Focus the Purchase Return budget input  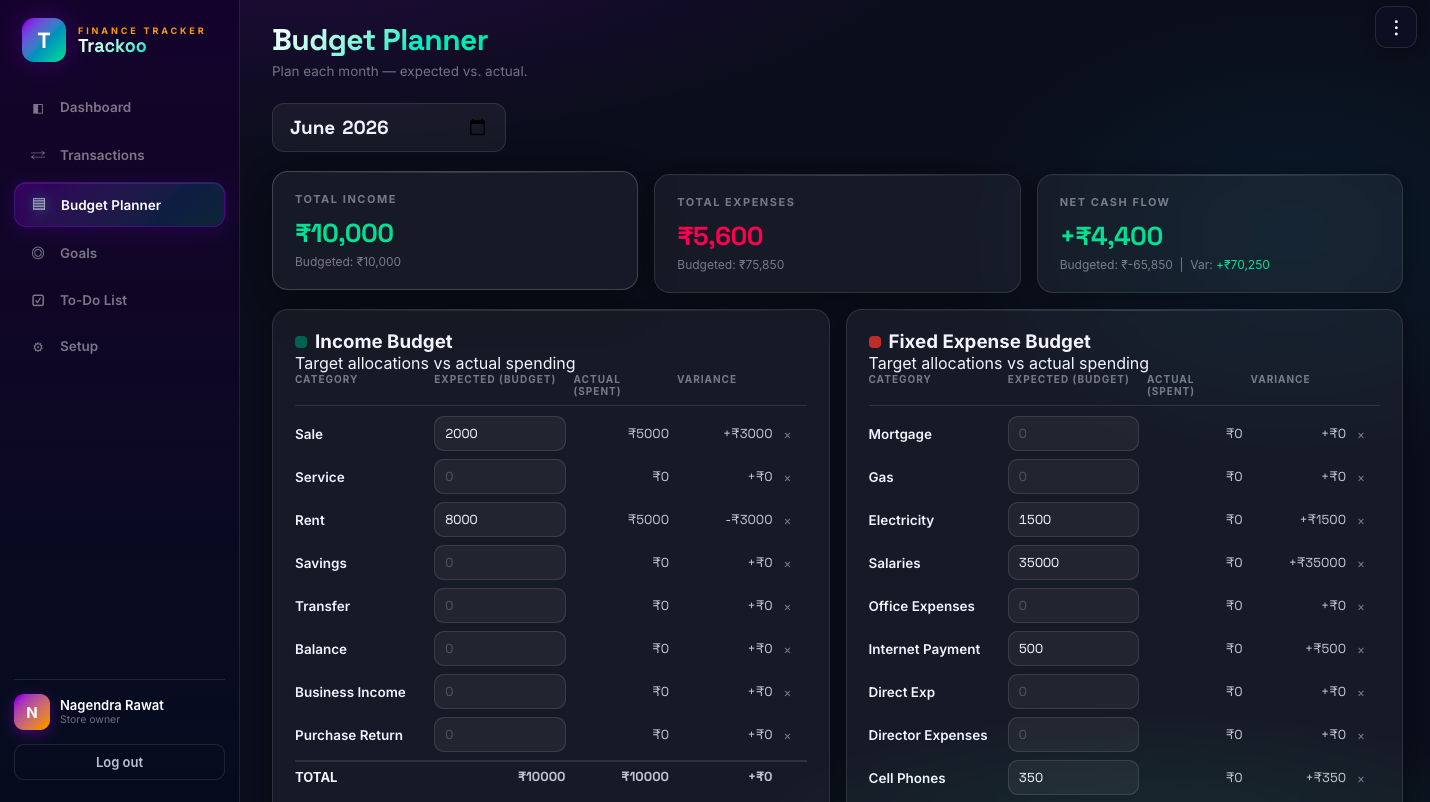(500, 735)
